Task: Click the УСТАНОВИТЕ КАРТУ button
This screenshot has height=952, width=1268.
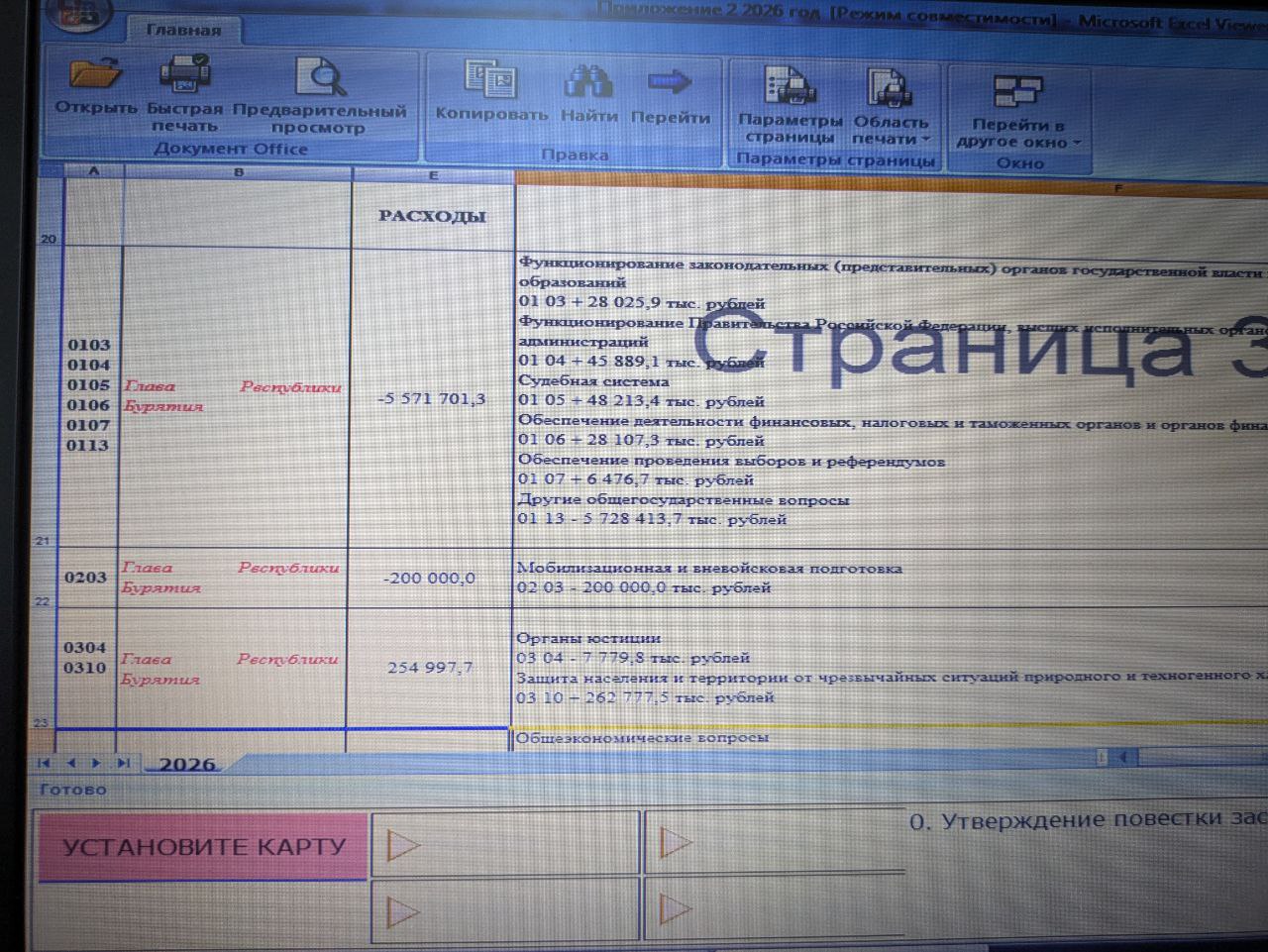Action: pos(202,847)
